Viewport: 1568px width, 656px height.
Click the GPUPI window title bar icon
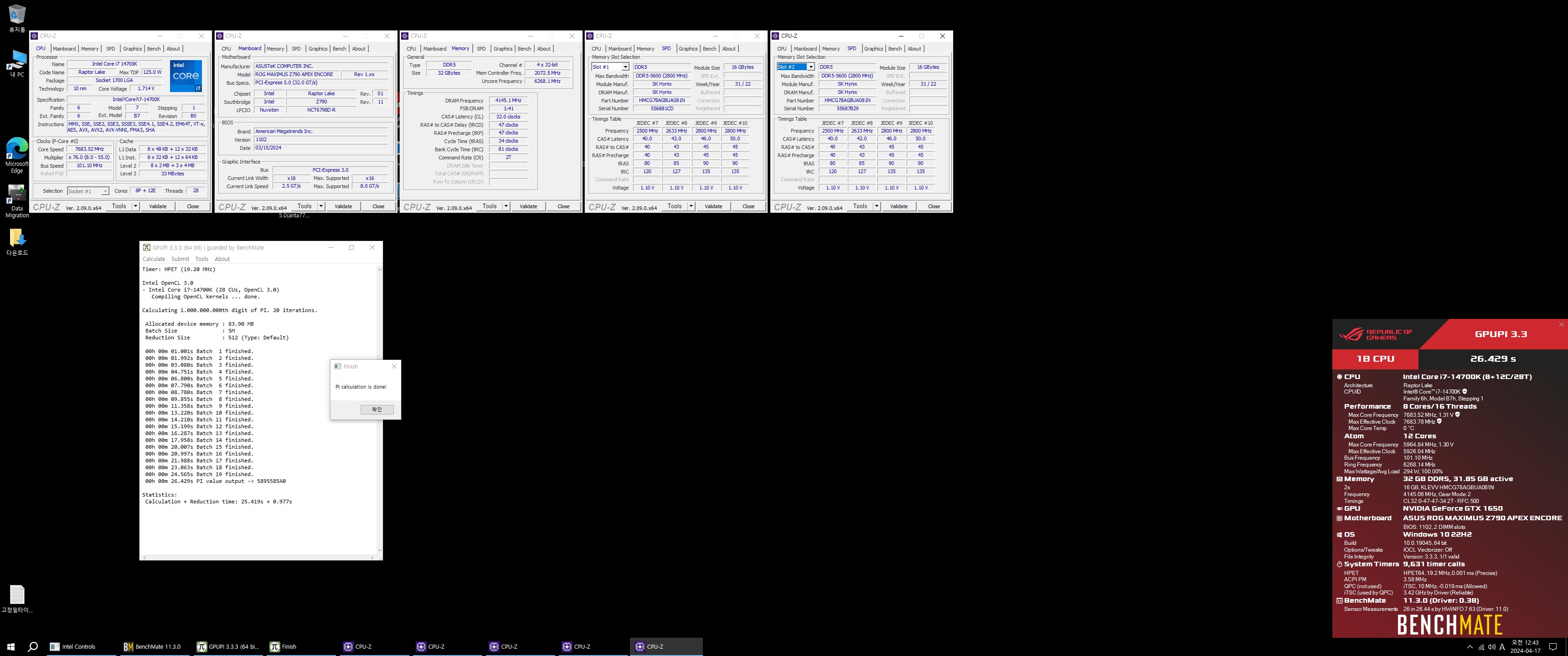146,247
